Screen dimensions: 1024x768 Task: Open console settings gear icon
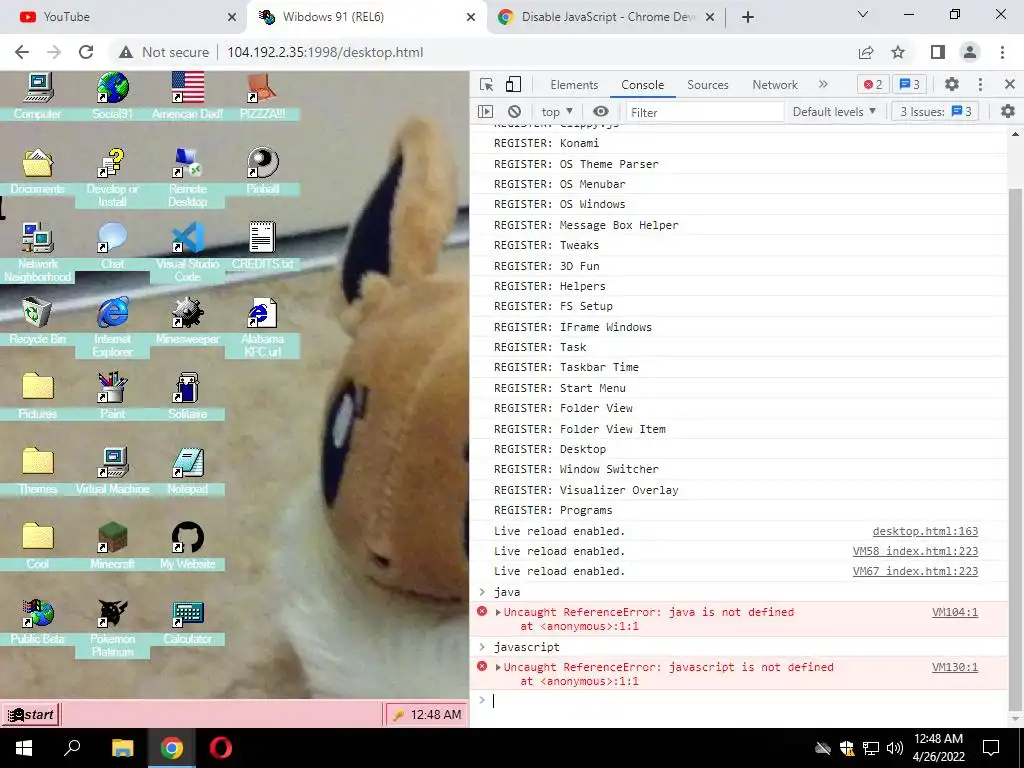coord(1008,112)
